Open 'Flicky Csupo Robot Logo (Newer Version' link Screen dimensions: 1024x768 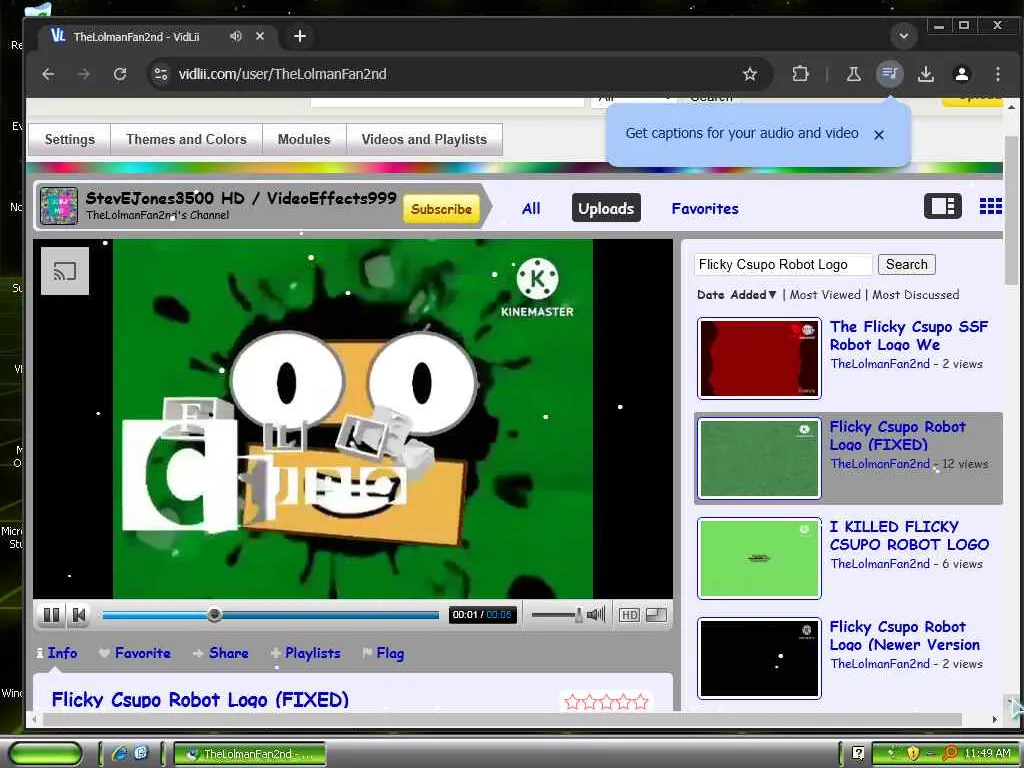tap(904, 635)
